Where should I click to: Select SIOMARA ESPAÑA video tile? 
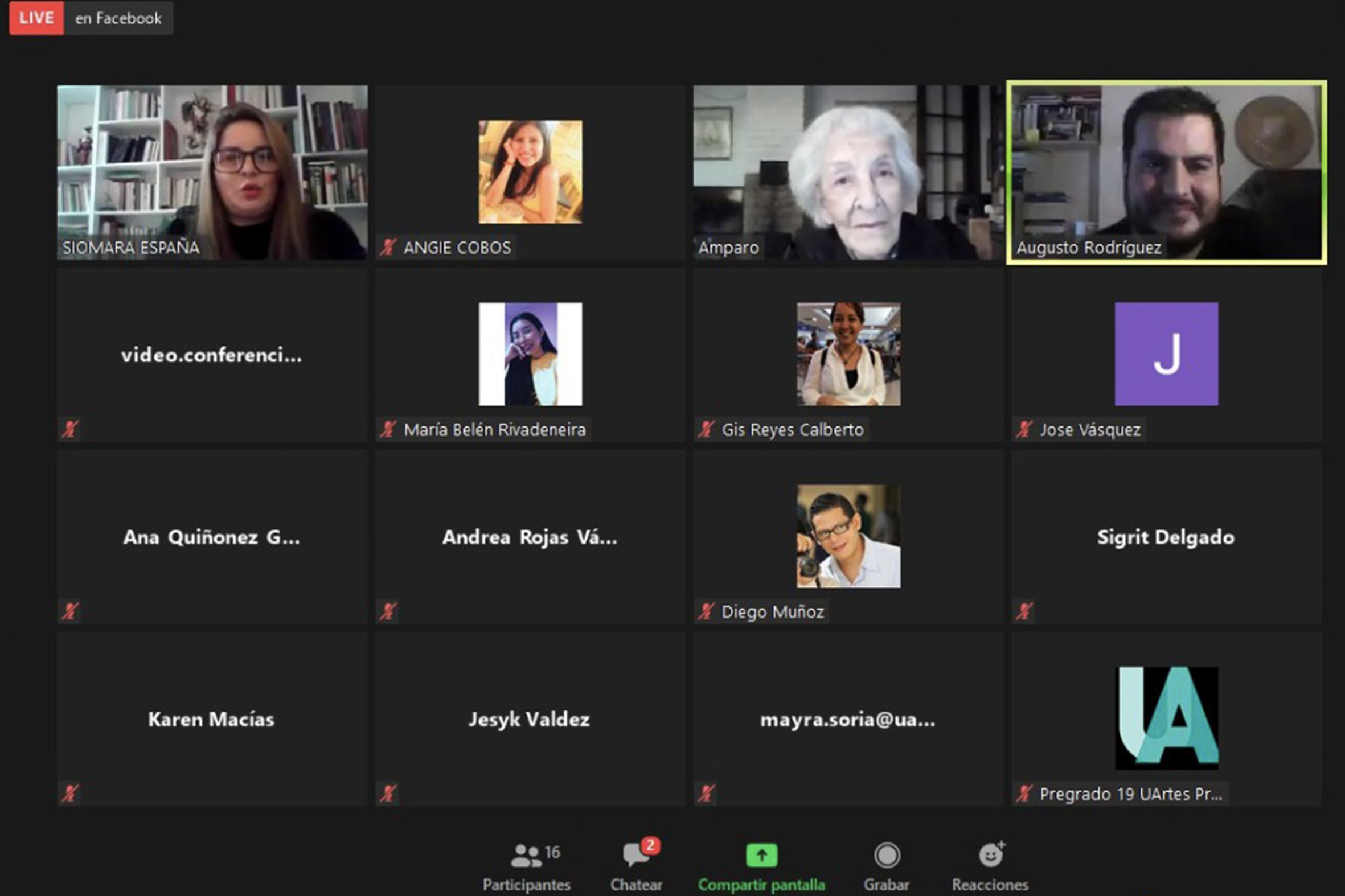tap(212, 172)
